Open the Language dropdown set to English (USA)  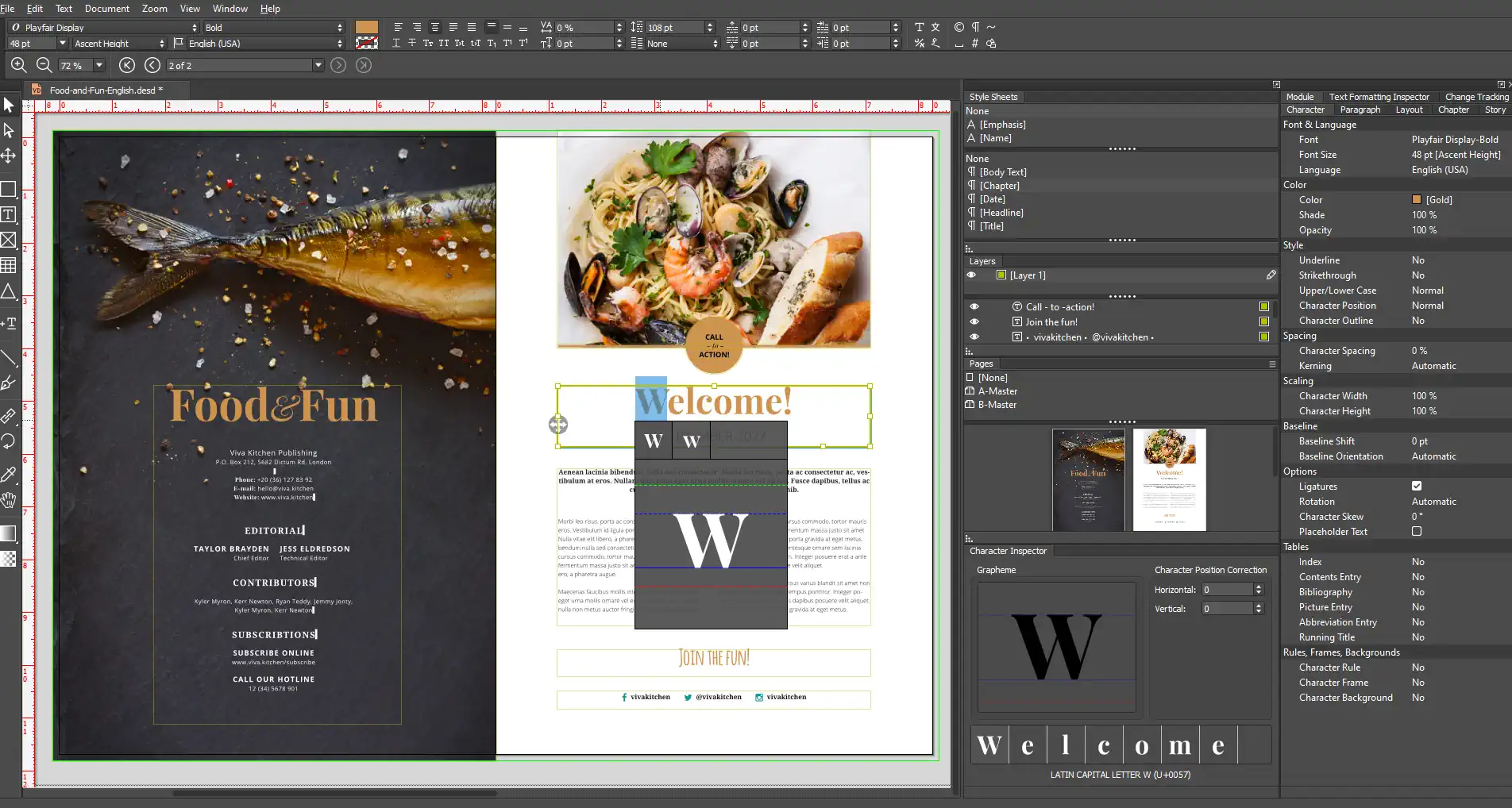[340, 43]
